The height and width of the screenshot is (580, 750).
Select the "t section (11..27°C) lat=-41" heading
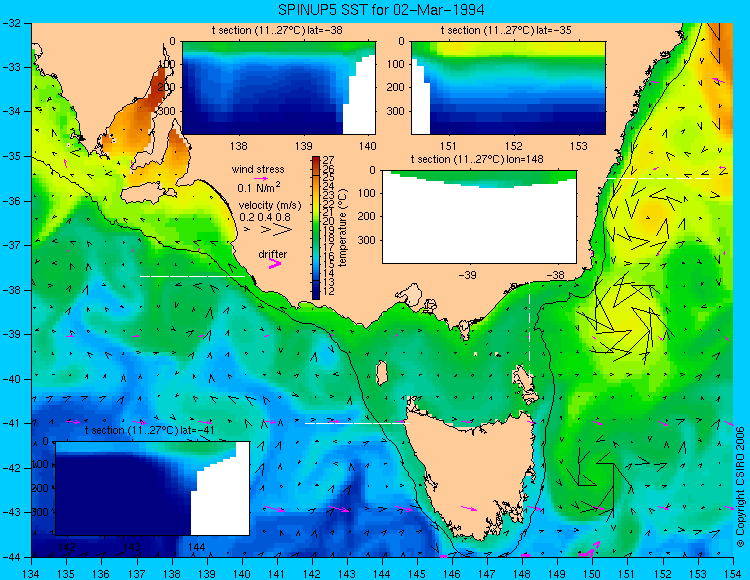click(x=149, y=430)
